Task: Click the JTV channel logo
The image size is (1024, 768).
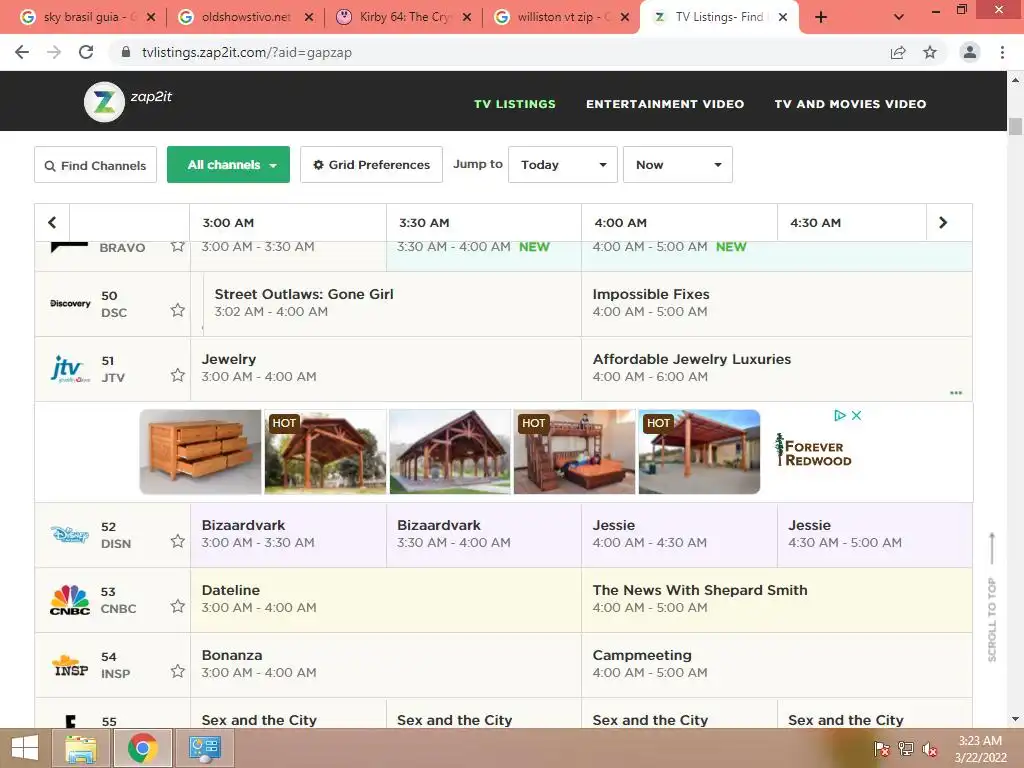Action: [x=70, y=369]
